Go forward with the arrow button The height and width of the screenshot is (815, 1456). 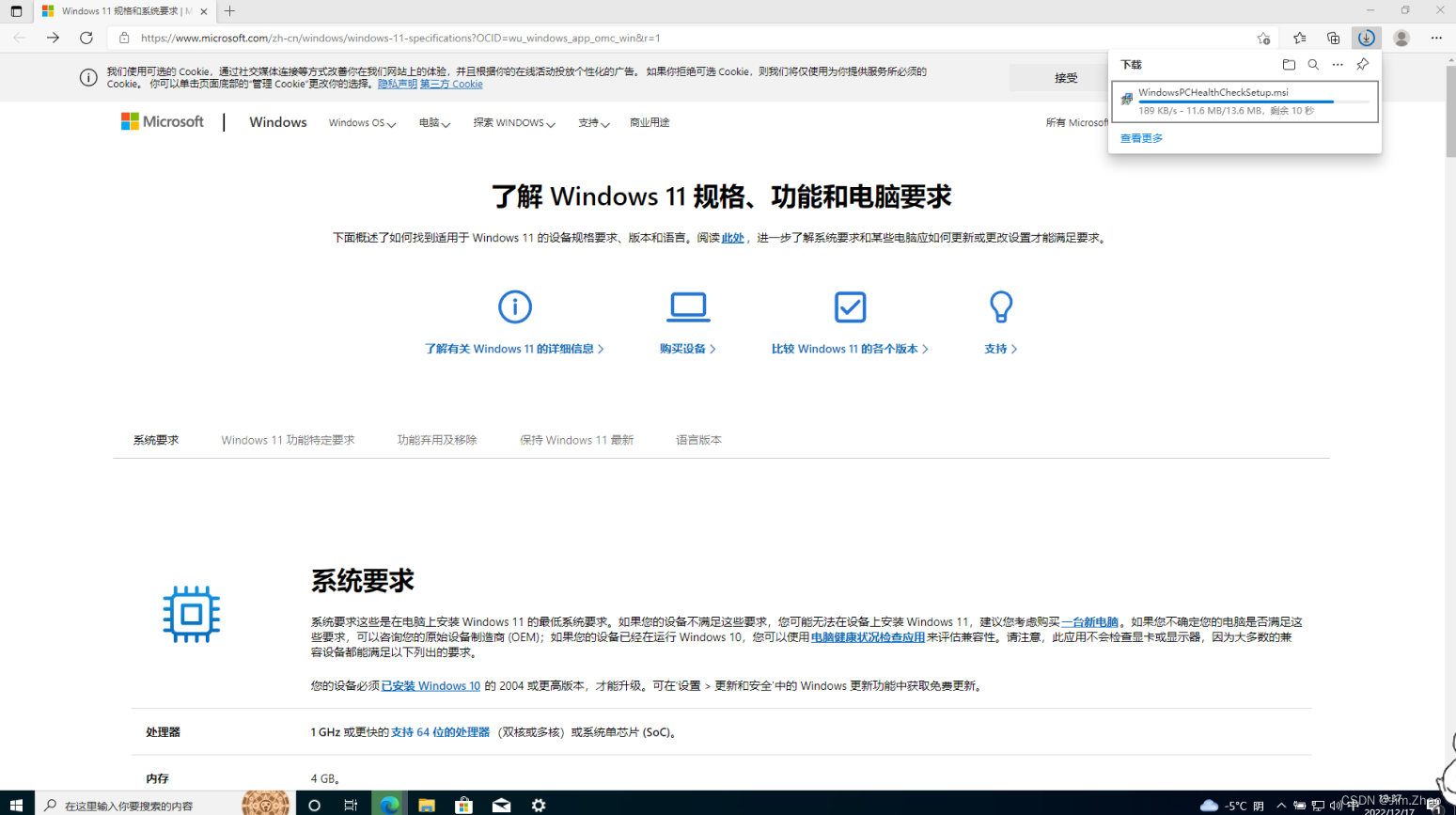pos(53,39)
